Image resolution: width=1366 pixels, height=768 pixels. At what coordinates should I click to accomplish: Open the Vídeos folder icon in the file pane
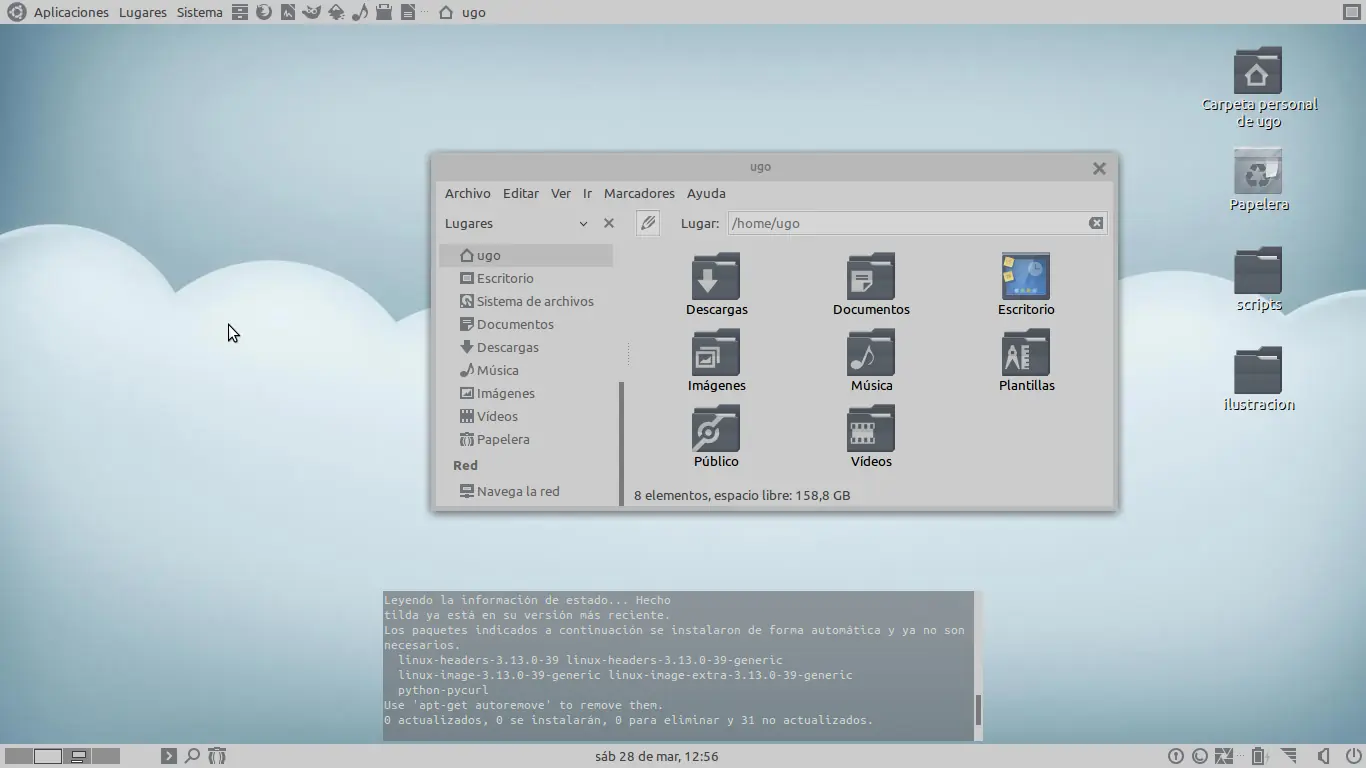(x=871, y=429)
